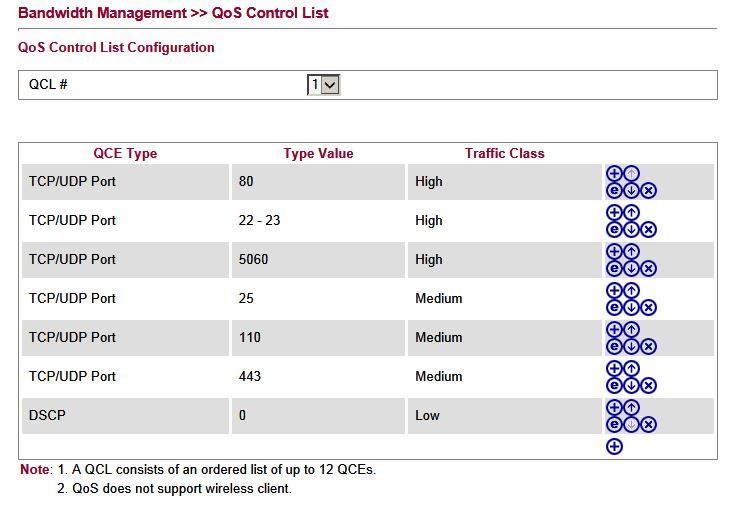Insert new QCE before port 443 entry
This screenshot has width=743, height=506.
614,368
